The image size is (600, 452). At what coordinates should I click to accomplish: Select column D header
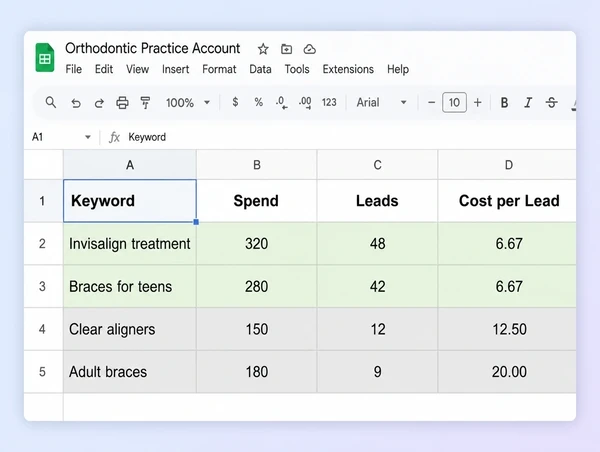(x=507, y=165)
